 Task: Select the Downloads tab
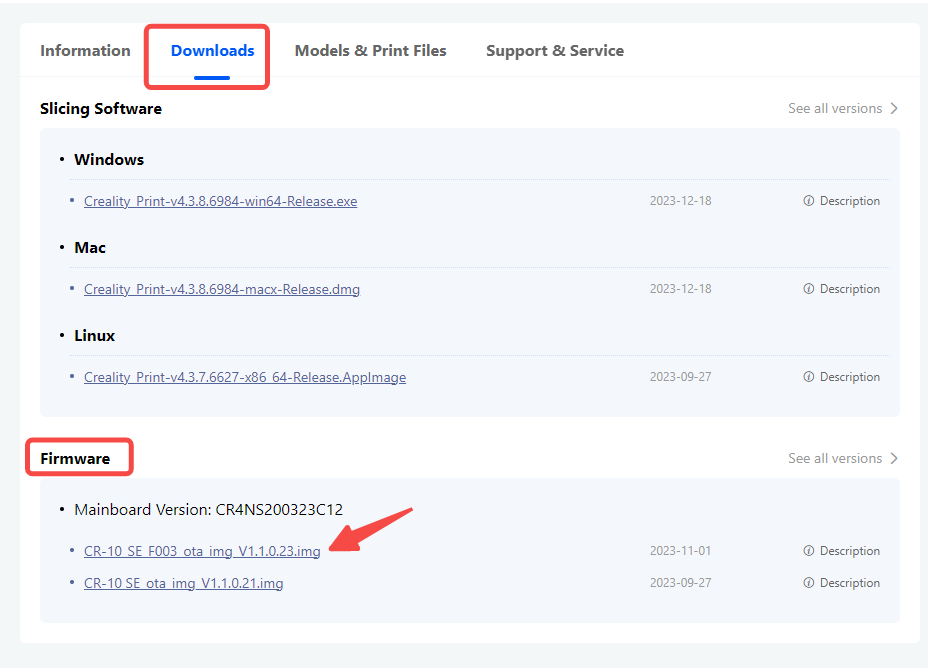click(x=212, y=51)
